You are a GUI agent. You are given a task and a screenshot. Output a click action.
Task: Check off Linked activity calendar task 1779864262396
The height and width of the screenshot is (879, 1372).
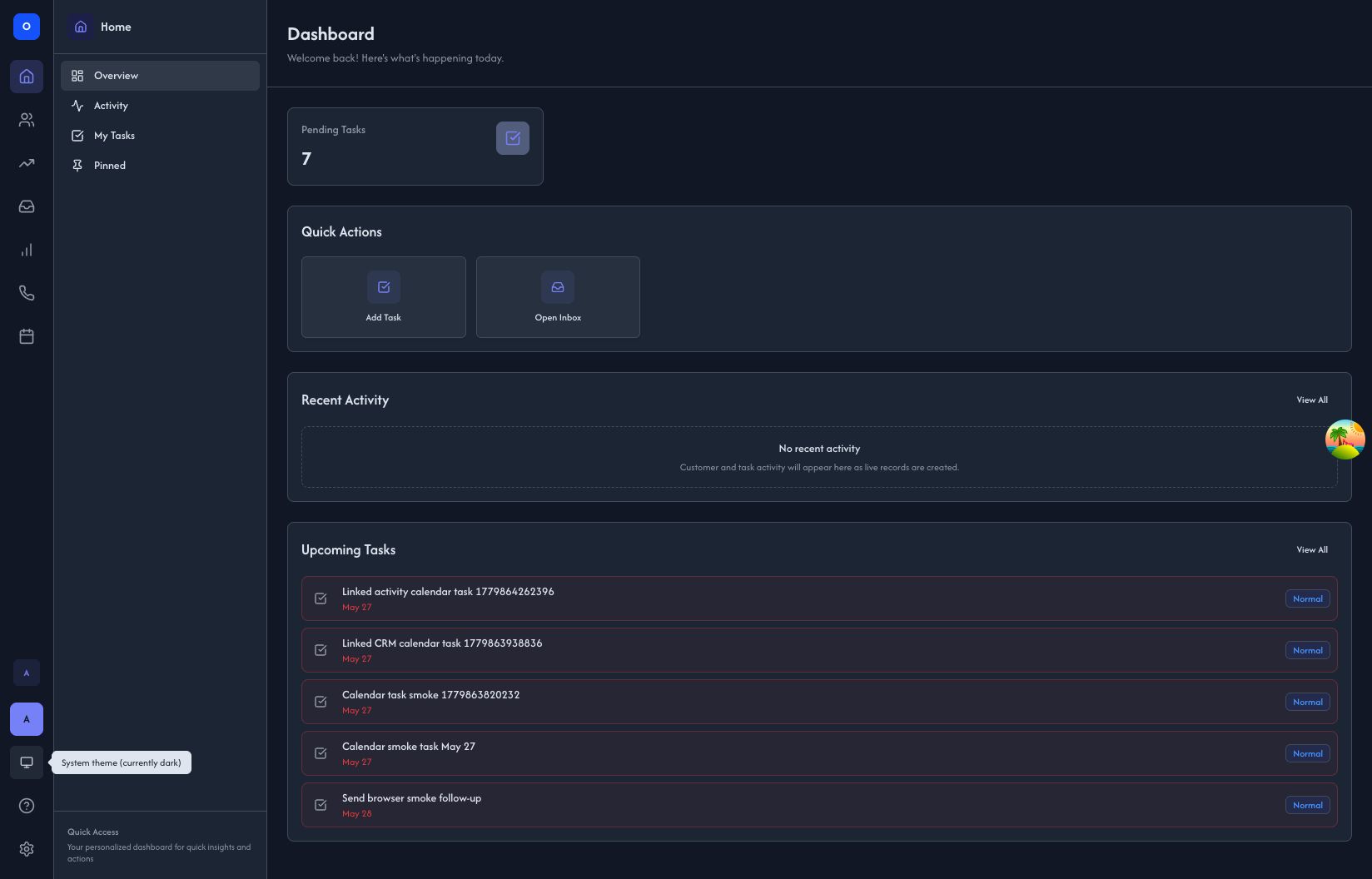[321, 598]
